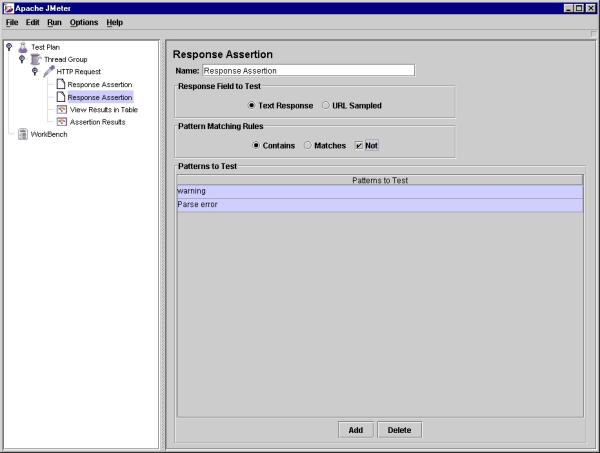Select the Contains radio button
The height and width of the screenshot is (453, 600).
click(x=256, y=145)
